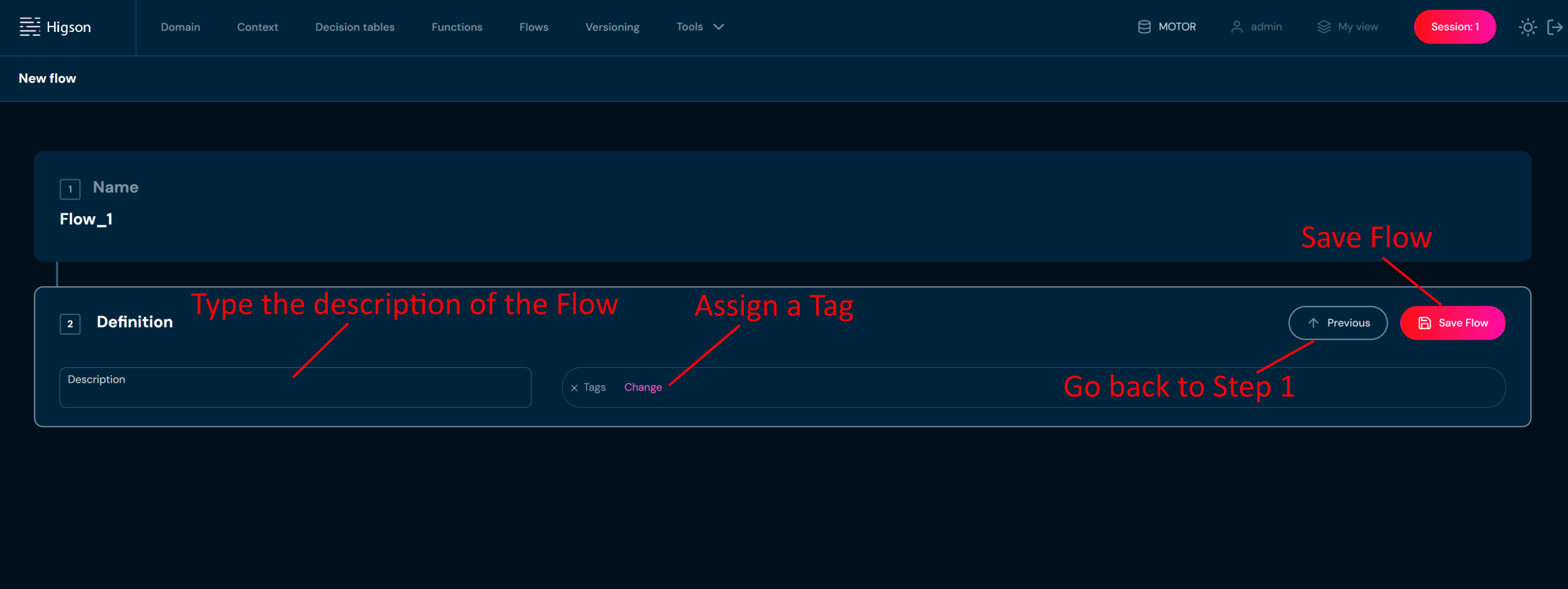Go back with the Previous button
The image size is (1568, 589).
click(1337, 323)
